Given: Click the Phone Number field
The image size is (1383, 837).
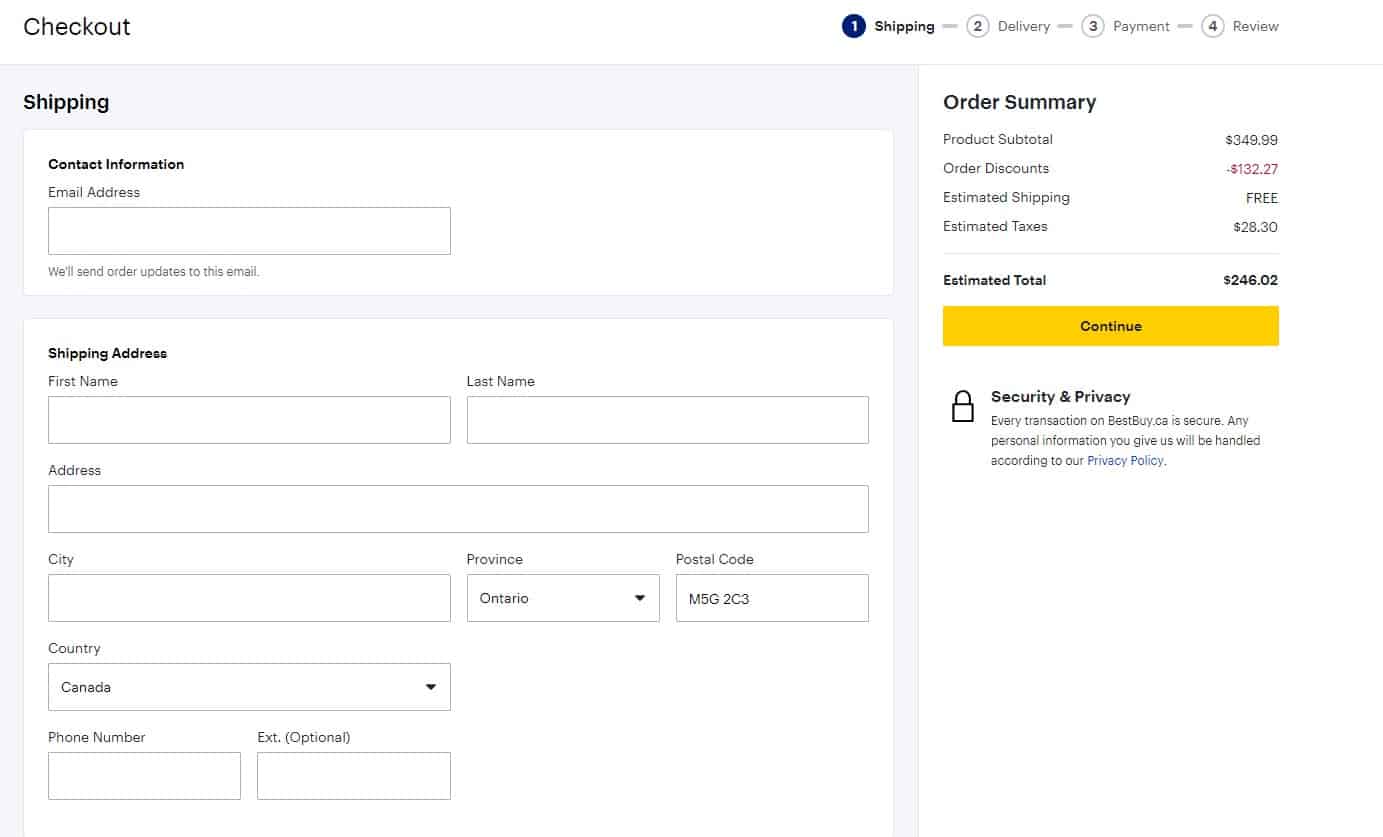Looking at the screenshot, I should [144, 776].
